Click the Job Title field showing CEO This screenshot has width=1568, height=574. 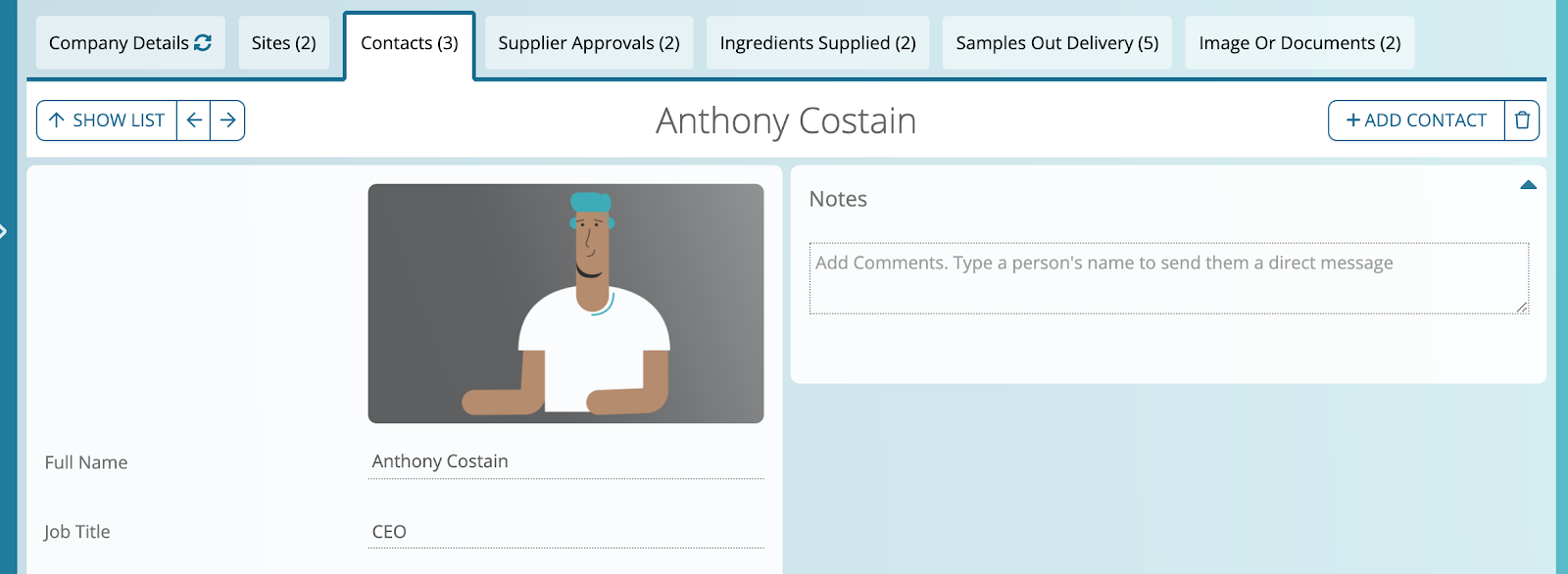[565, 532]
